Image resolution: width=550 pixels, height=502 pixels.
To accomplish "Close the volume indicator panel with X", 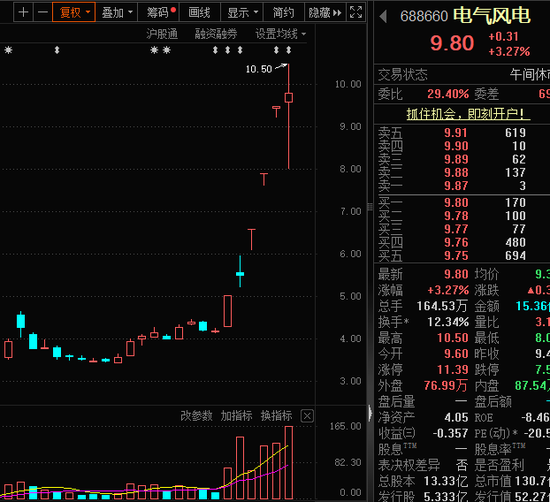I will [307, 416].
